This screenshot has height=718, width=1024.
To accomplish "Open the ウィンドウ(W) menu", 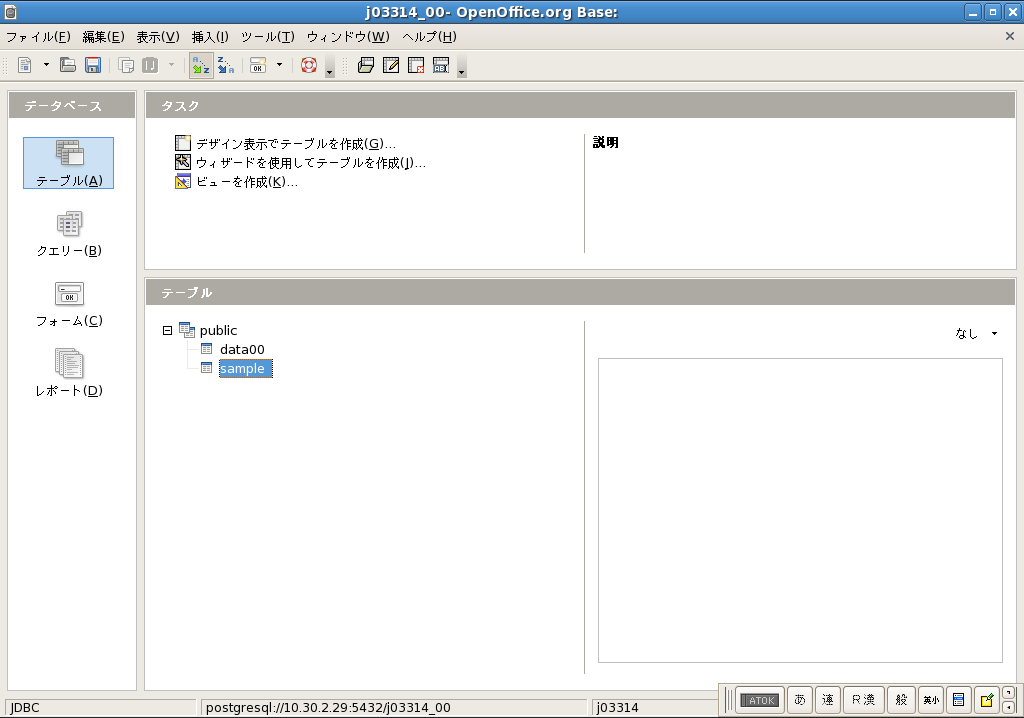I will (348, 37).
